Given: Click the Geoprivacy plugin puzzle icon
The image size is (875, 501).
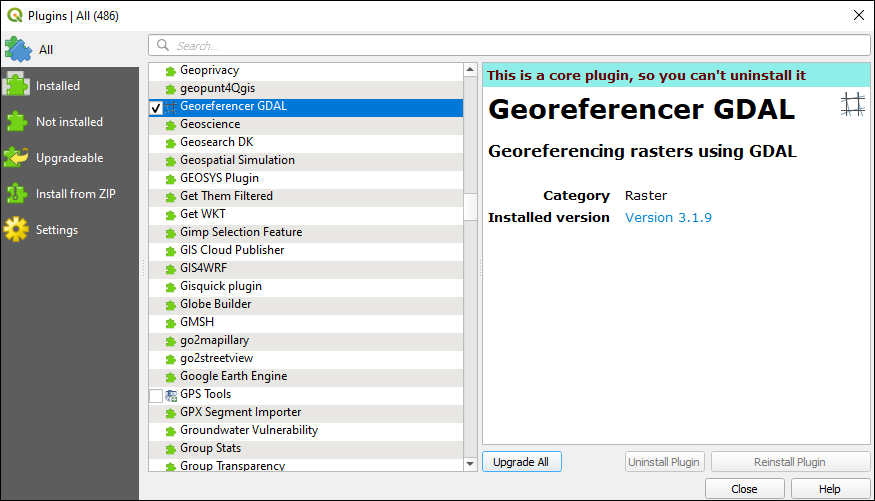Looking at the screenshot, I should (x=171, y=71).
